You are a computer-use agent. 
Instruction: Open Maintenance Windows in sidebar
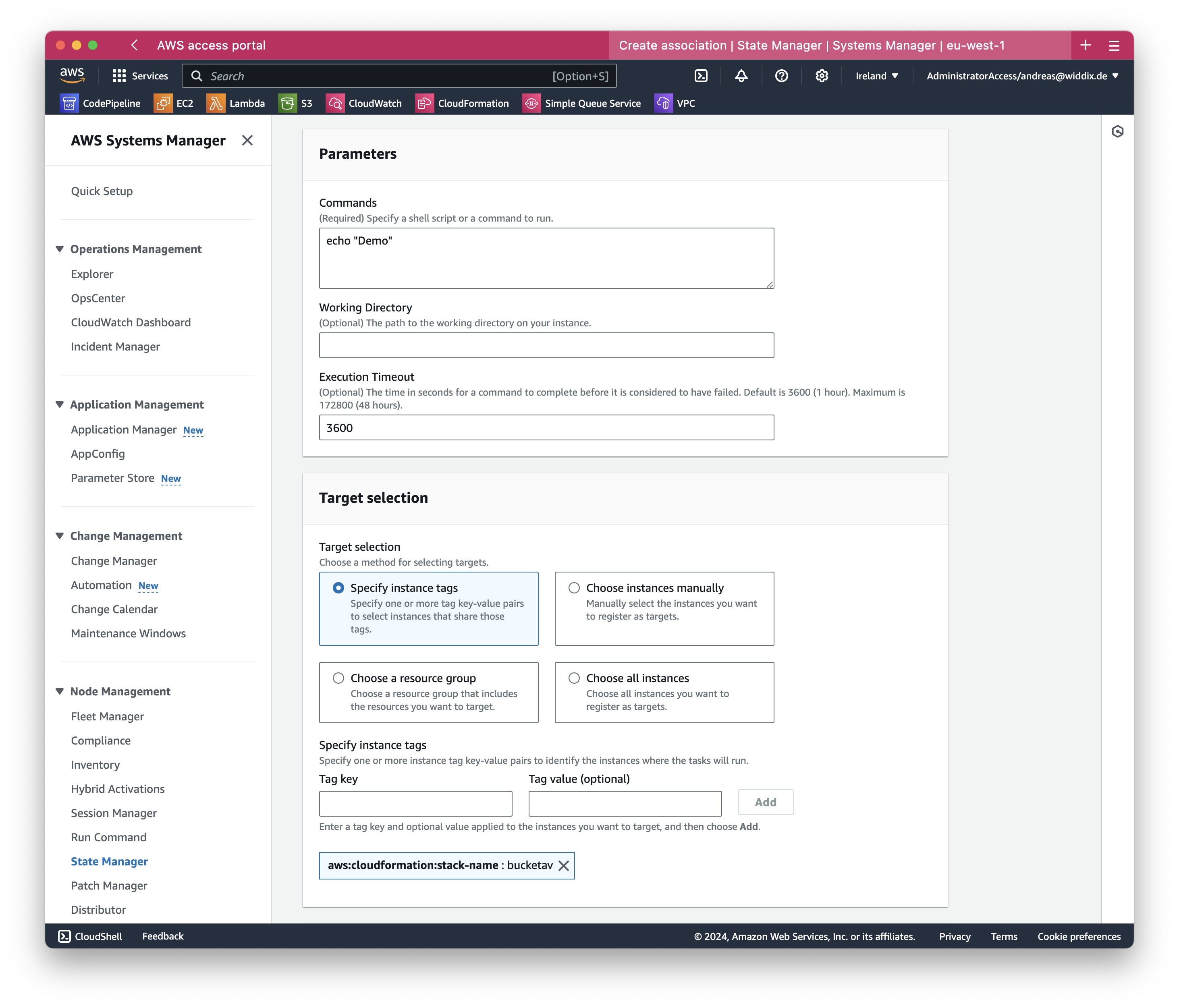tap(129, 633)
